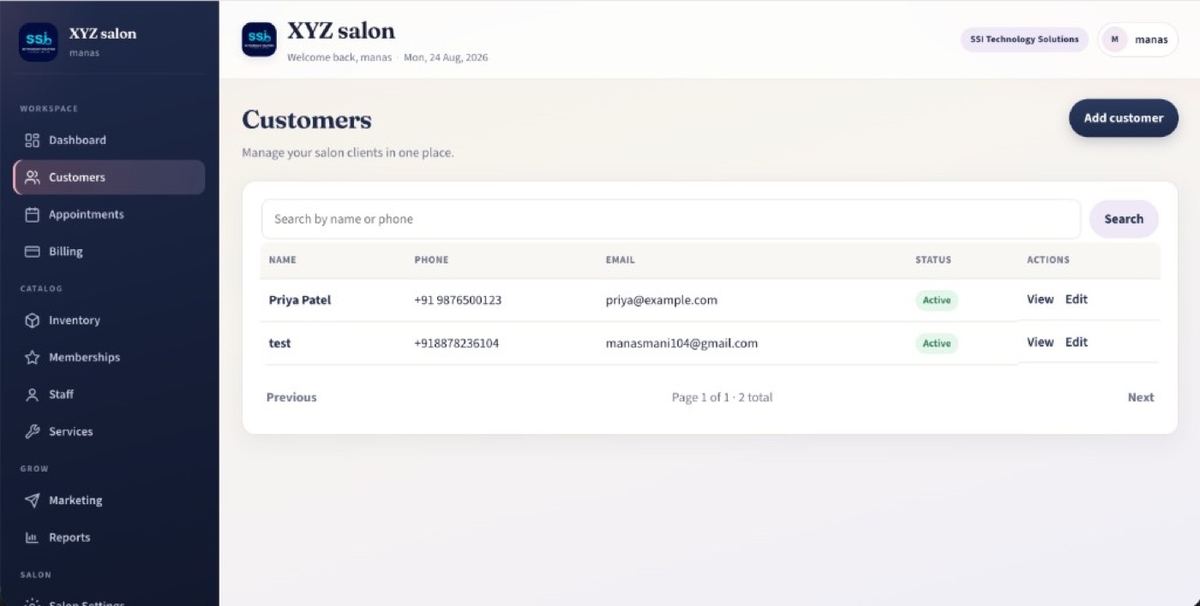
Task: Click the SSI logo in sidebar header
Action: [x=38, y=41]
